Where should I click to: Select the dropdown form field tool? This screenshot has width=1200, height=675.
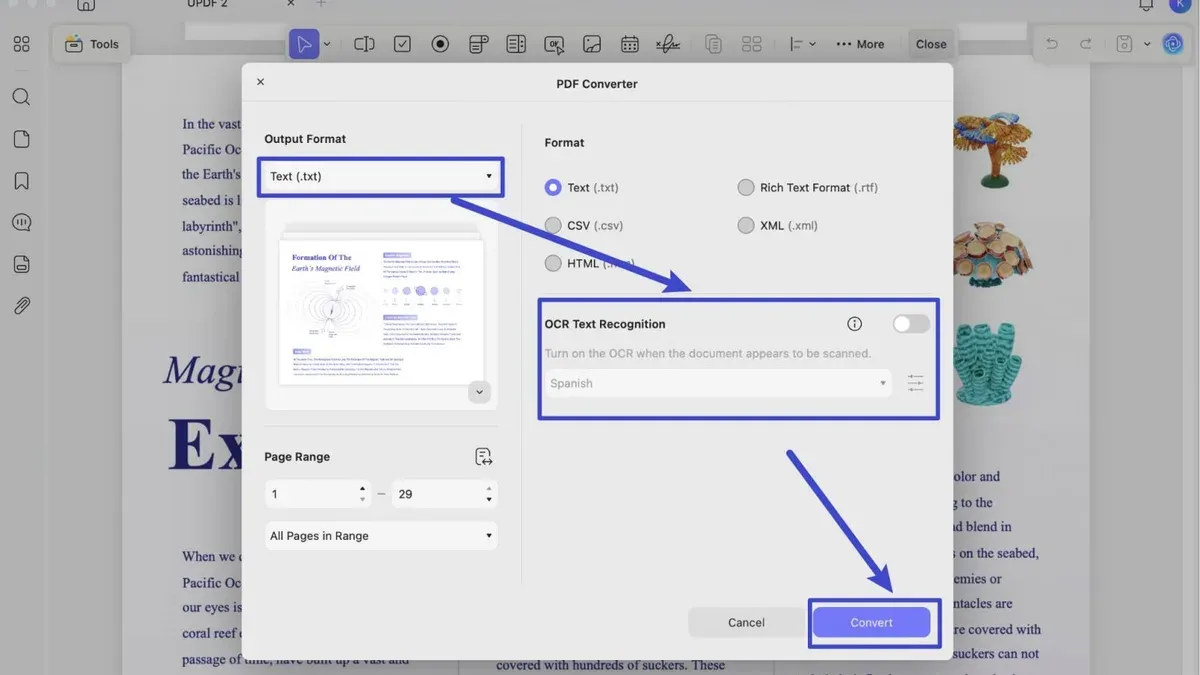[478, 44]
